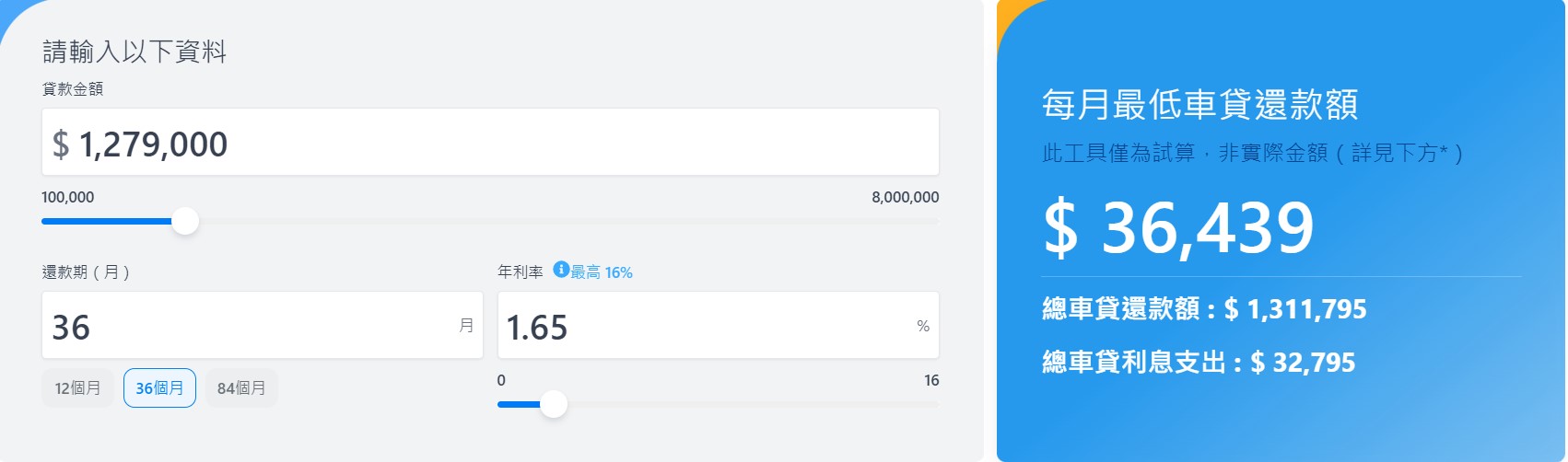Select the 12個月 repayment period option
The height and width of the screenshot is (462, 1568).
pos(77,388)
